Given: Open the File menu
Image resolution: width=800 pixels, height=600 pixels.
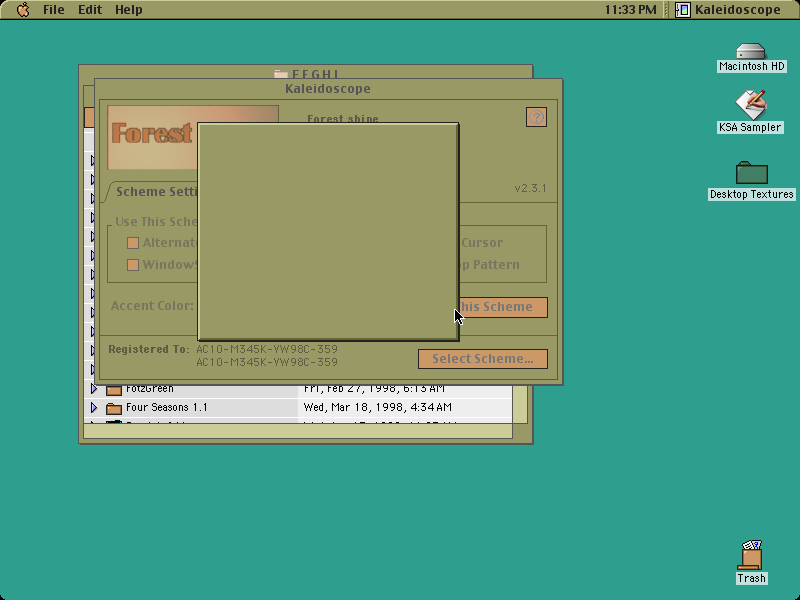Looking at the screenshot, I should [54, 10].
